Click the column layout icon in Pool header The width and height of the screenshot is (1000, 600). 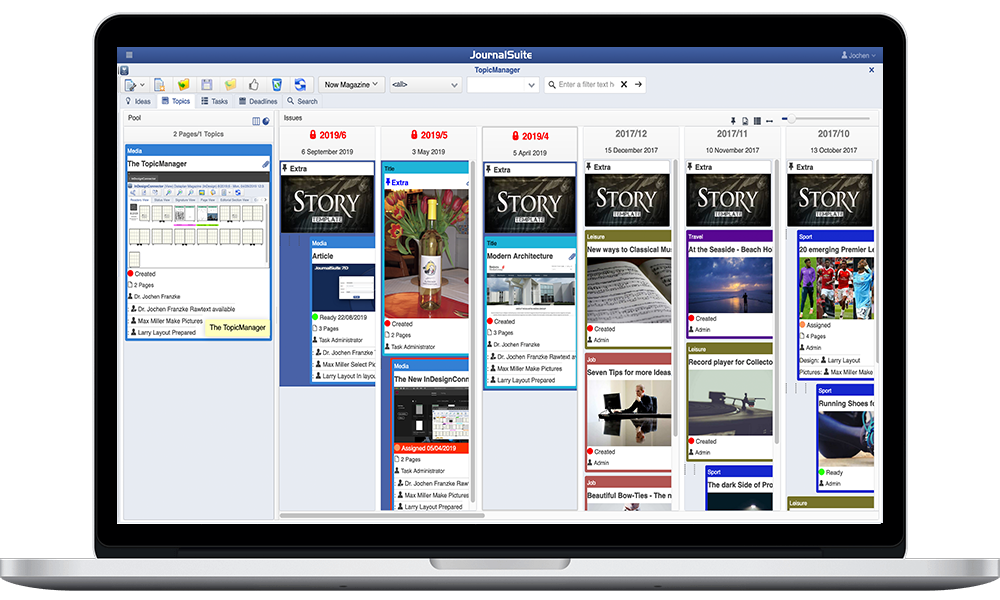pyautogui.click(x=256, y=121)
